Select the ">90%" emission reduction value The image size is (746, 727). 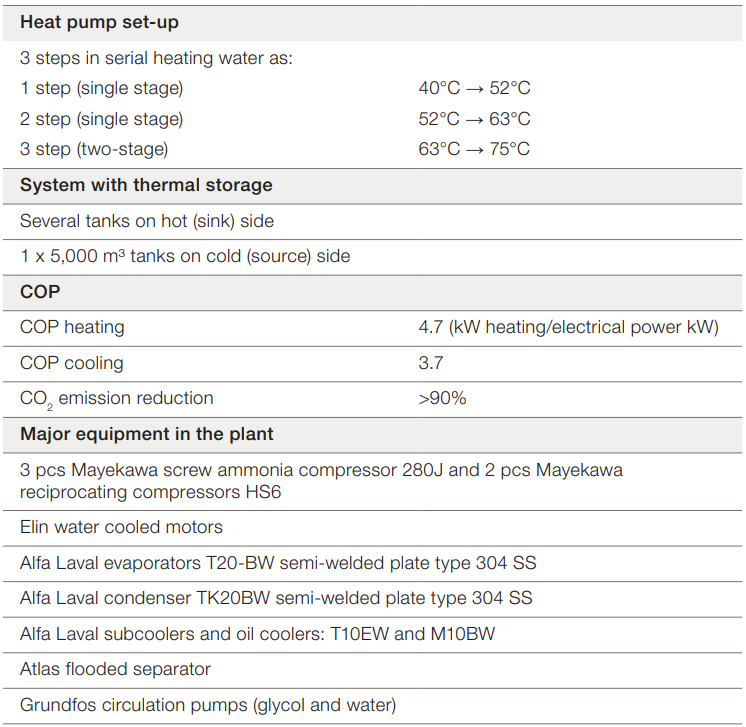coord(442,398)
